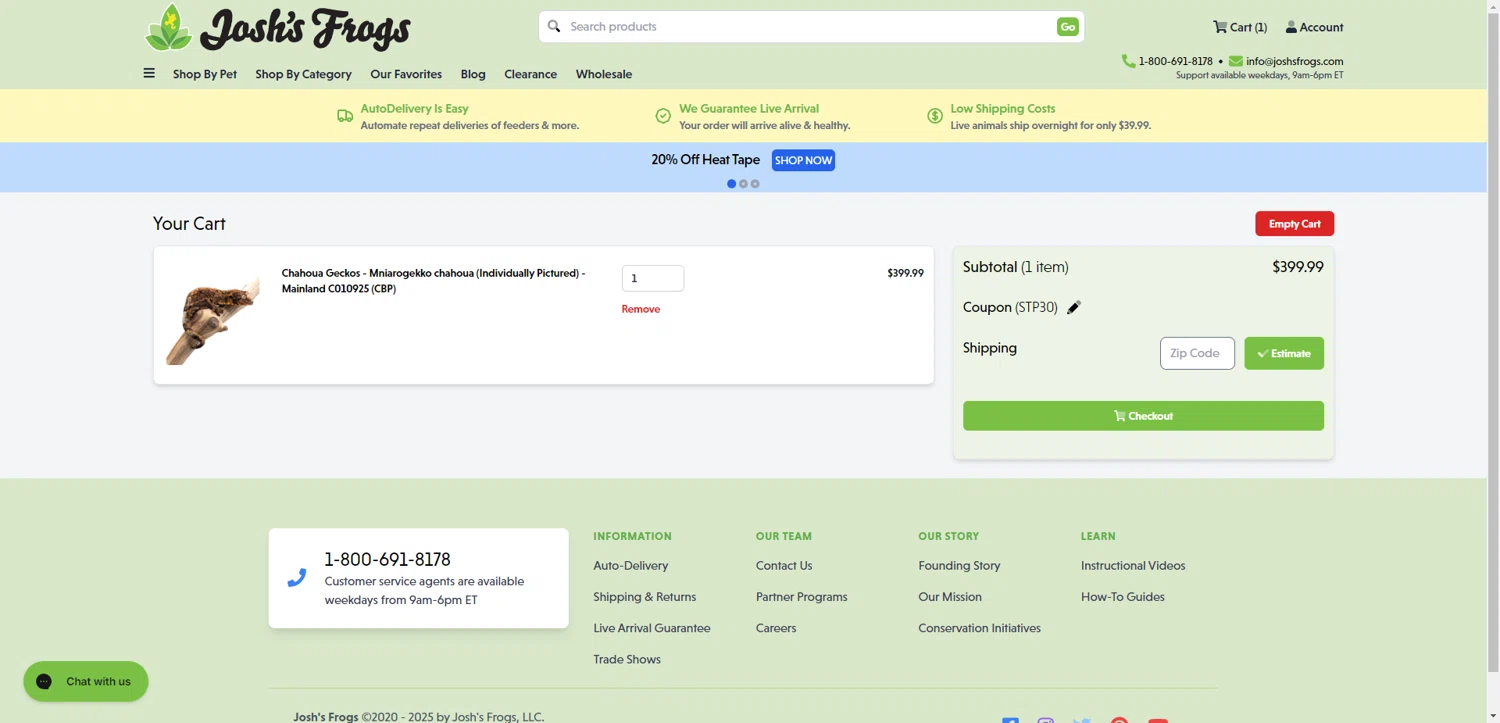Viewport: 1500px width, 723px height.
Task: Select the first carousel dot
Action: (x=731, y=184)
